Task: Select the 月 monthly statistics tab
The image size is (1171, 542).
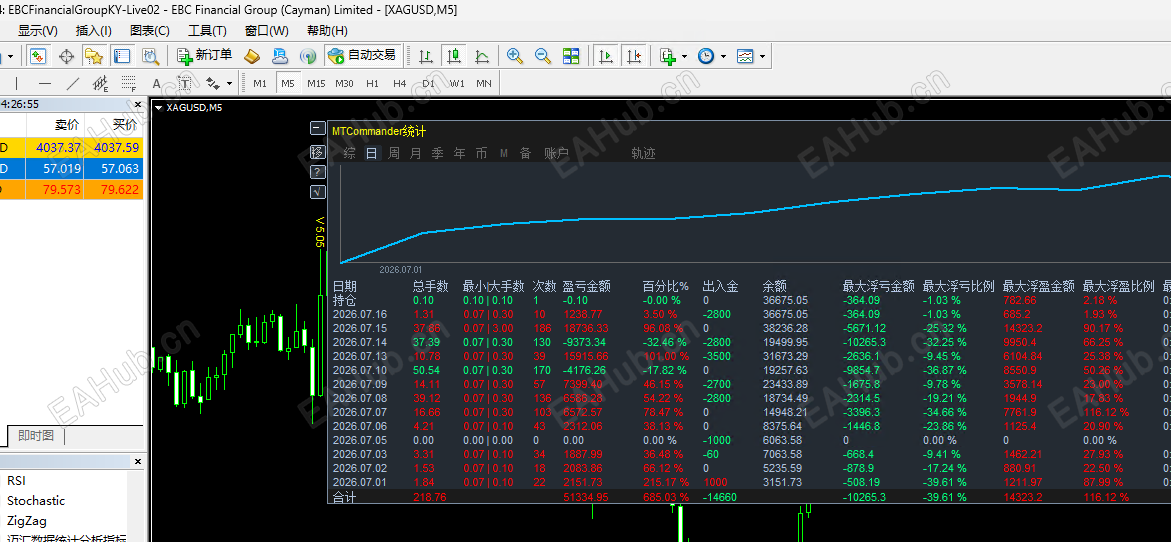Action: click(x=415, y=153)
